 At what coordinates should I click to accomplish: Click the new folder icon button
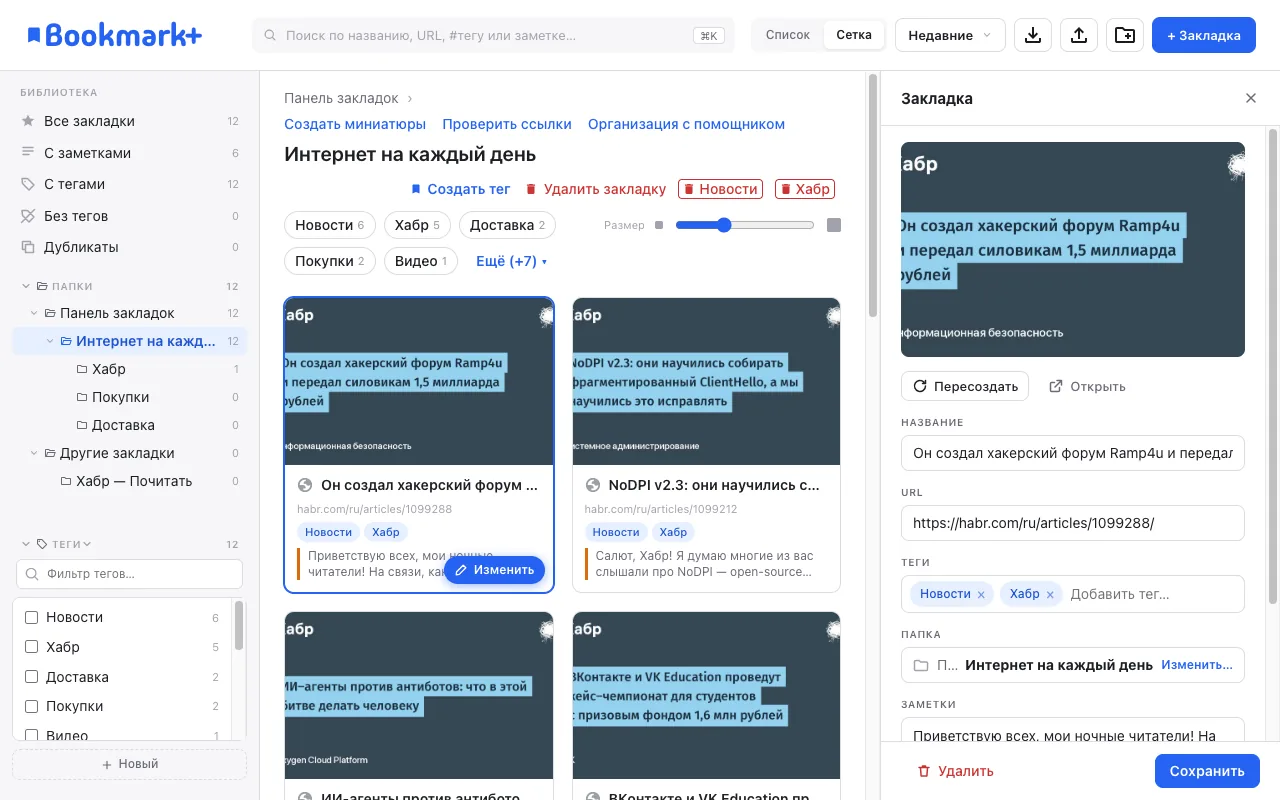point(1125,35)
